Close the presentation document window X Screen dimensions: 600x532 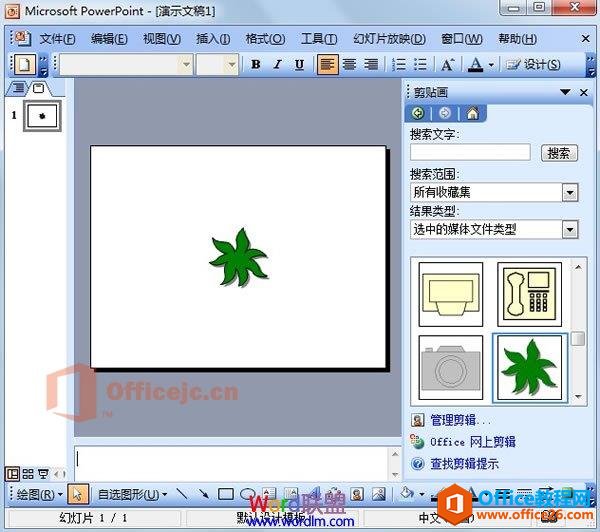(585, 38)
